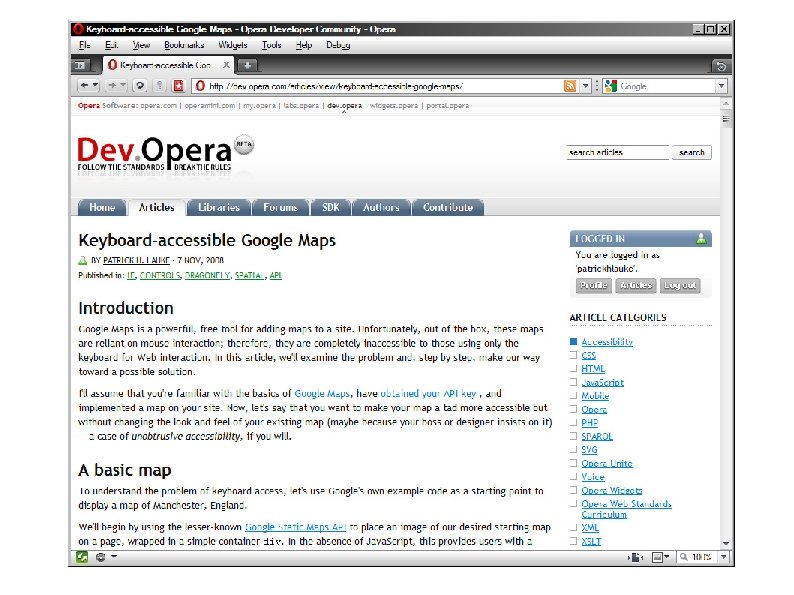The image size is (794, 595).
Task: Click the vertical scrollbar up arrow
Action: pos(726,103)
